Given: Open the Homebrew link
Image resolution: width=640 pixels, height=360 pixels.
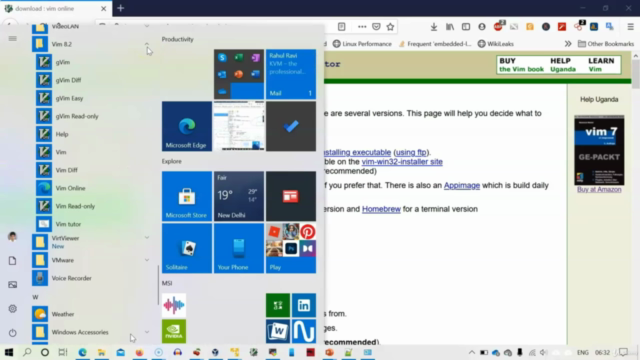Looking at the screenshot, I should [381, 209].
